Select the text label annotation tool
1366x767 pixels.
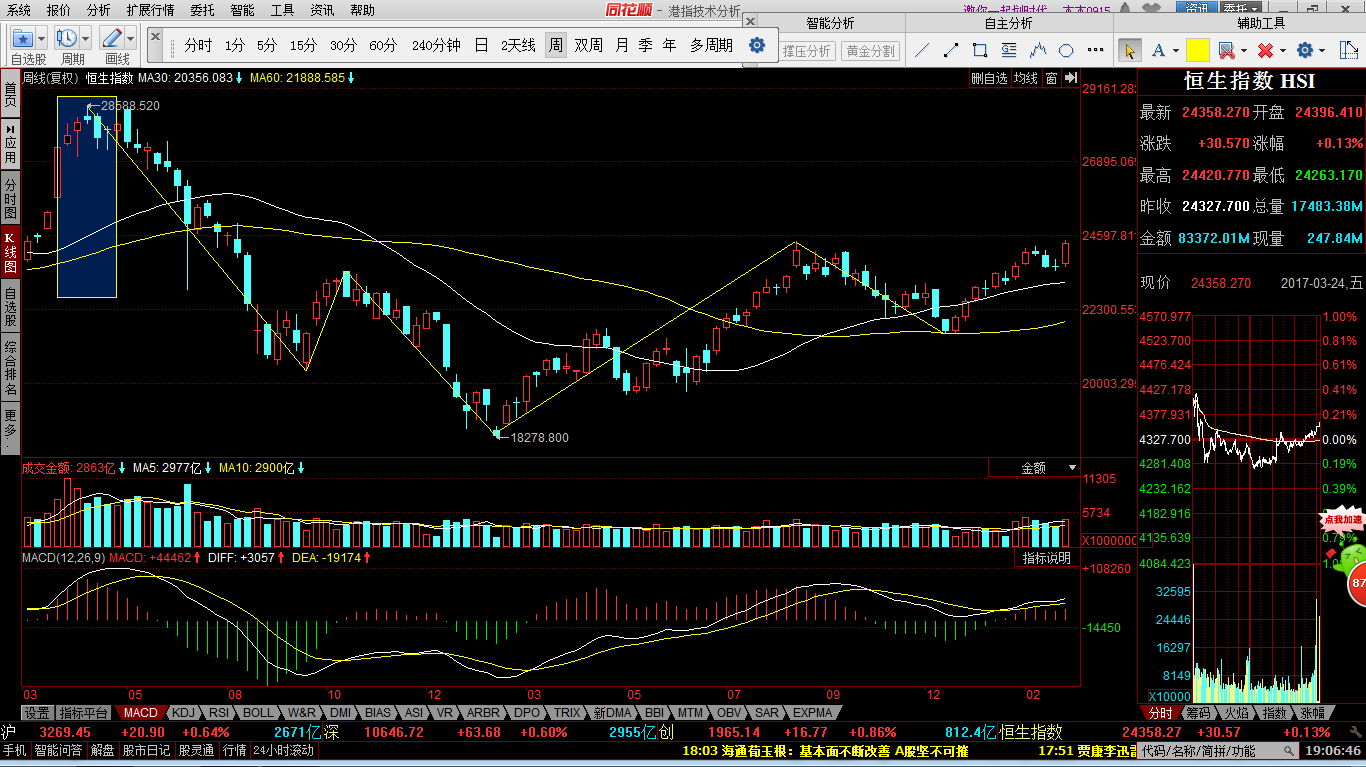pos(1009,50)
